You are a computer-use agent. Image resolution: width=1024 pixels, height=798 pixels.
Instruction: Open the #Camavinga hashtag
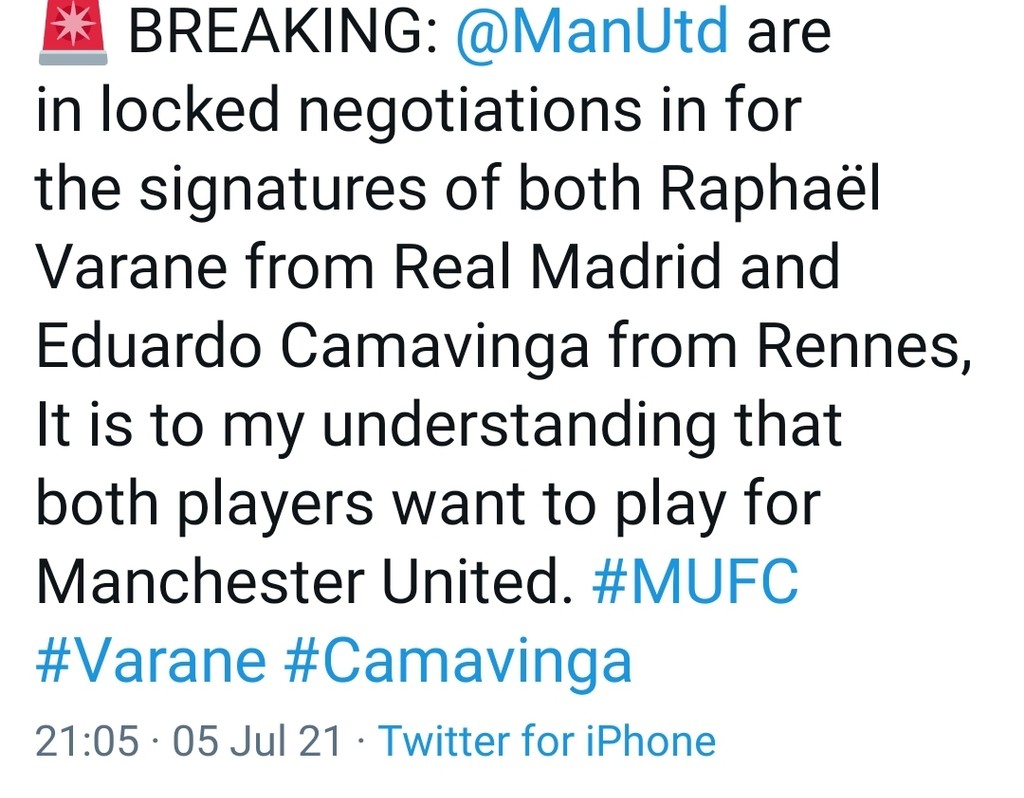tap(459, 661)
